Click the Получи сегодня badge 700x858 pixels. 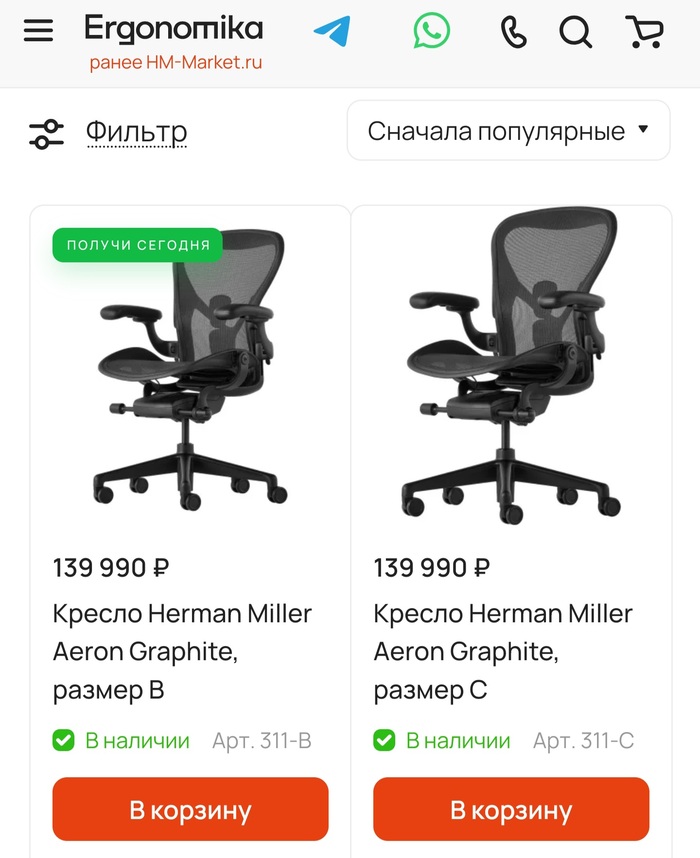tap(138, 244)
